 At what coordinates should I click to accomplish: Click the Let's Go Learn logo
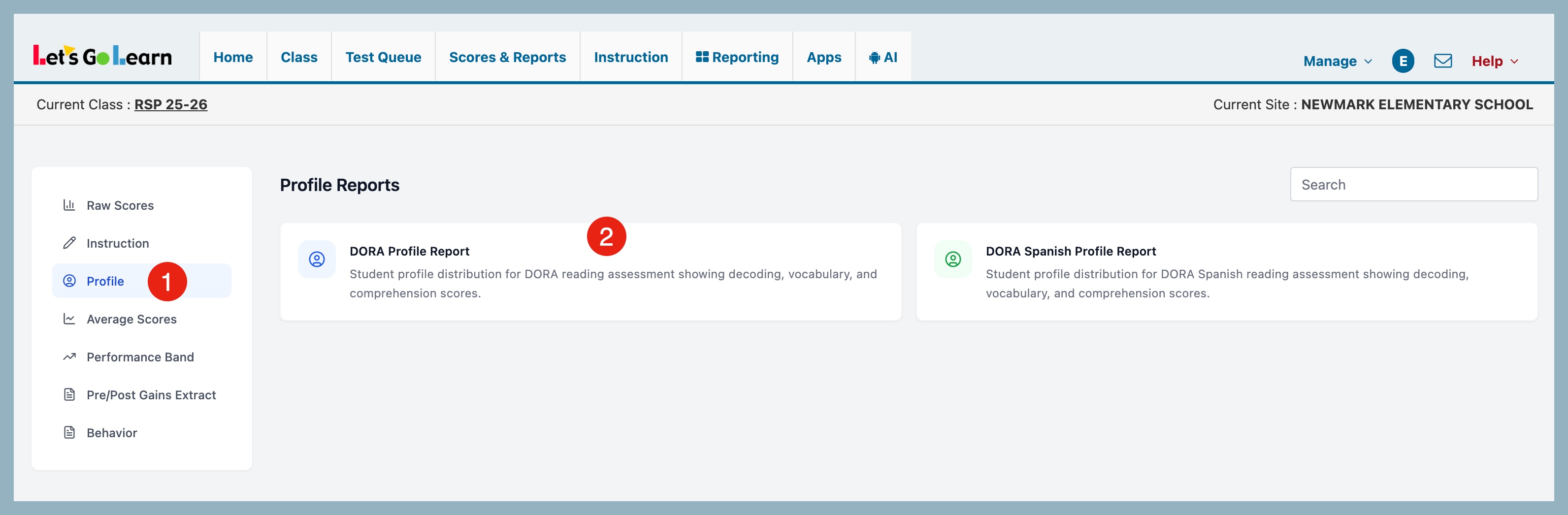[x=102, y=56]
